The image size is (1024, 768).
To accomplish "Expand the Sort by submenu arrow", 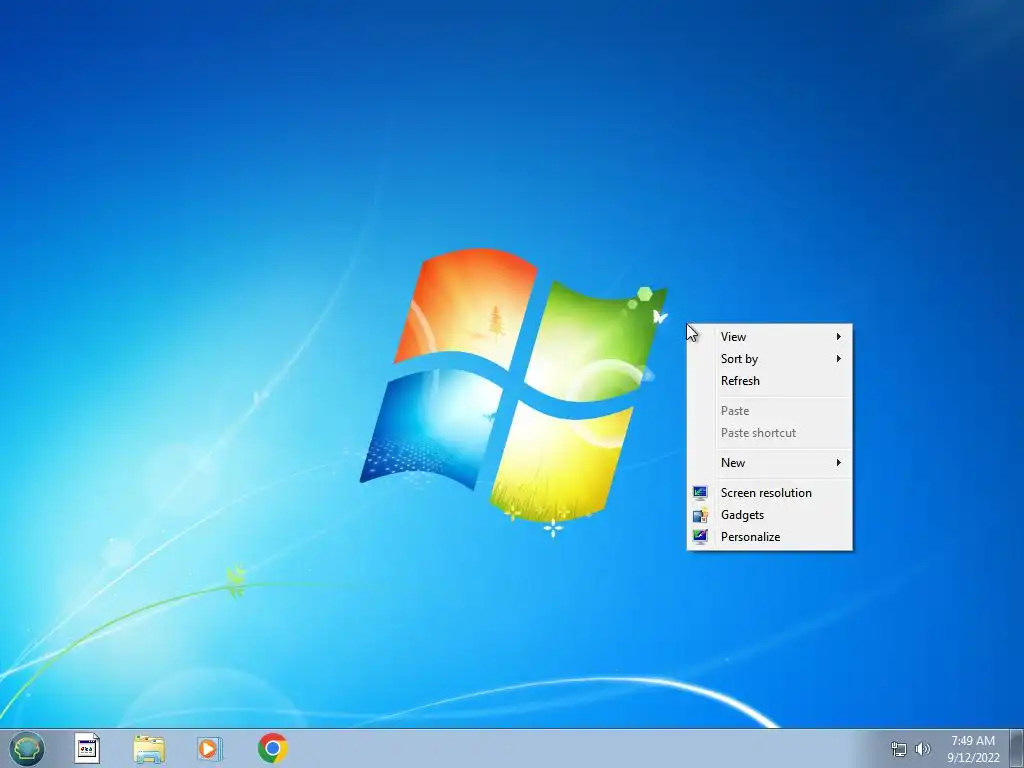I will 839,359.
